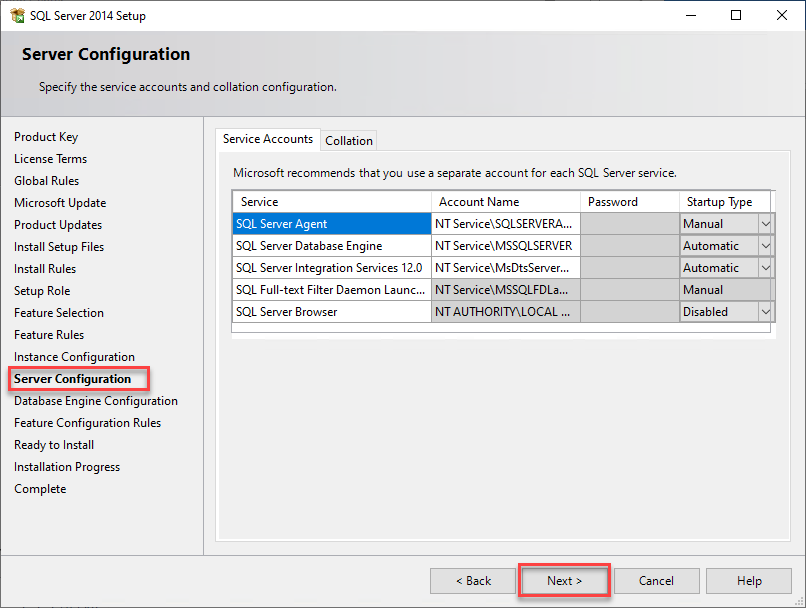The width and height of the screenshot is (806, 608).
Task: Click Server Configuration in the step list
Action: point(72,379)
